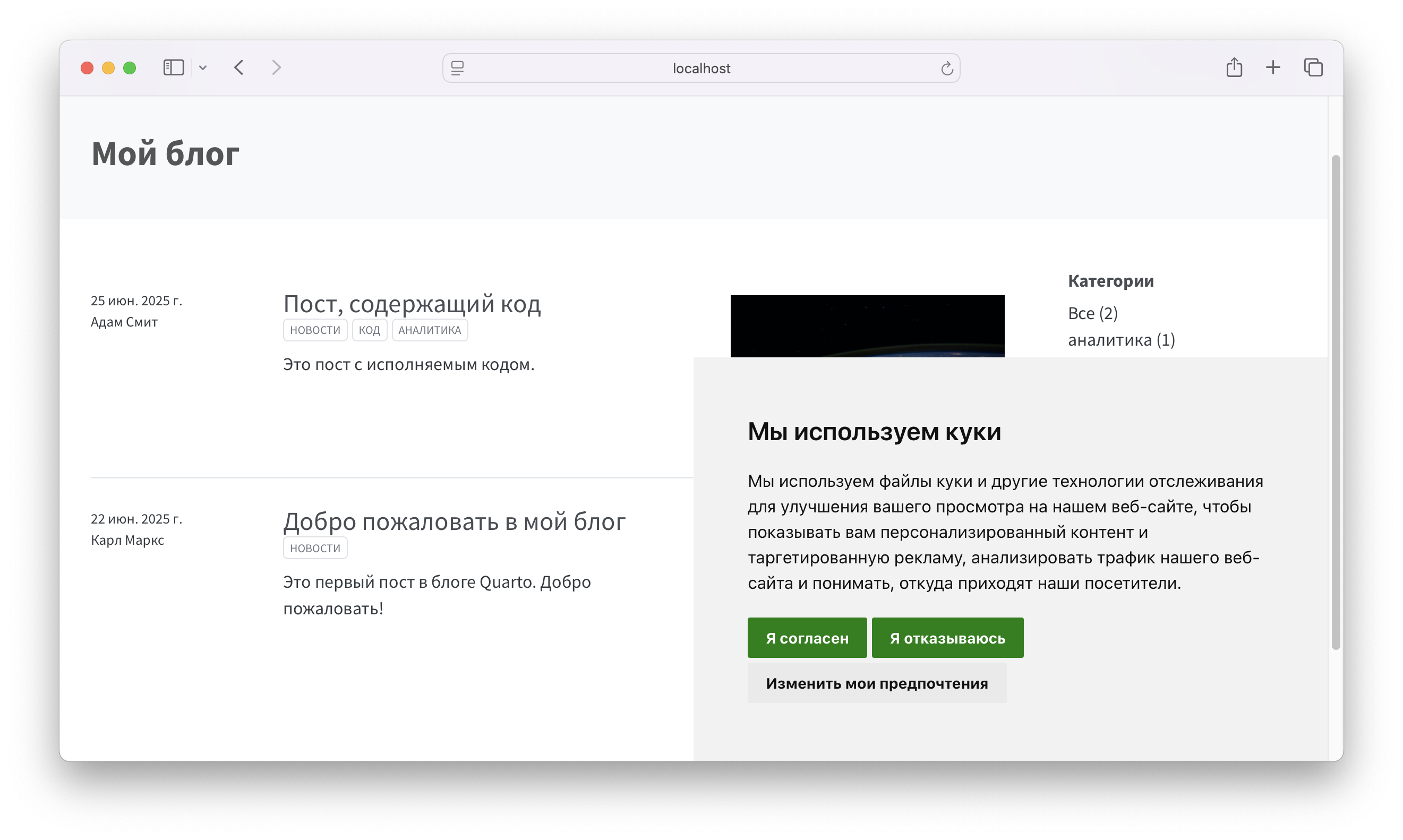The height and width of the screenshot is (840, 1403).
Task: Click the page's vertical scrollbar
Action: [1335, 402]
